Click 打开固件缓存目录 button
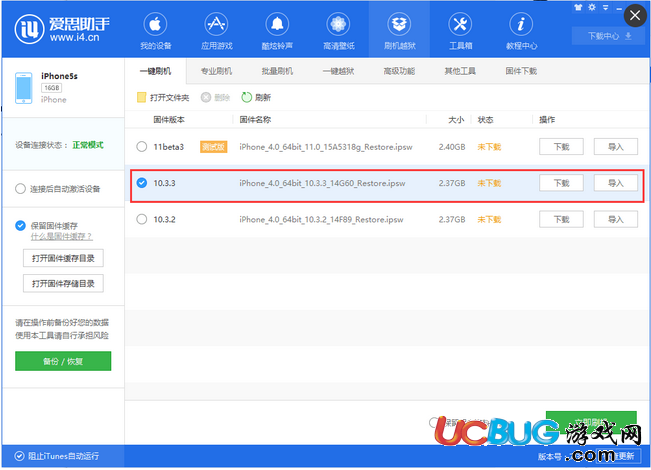This screenshot has width=651, height=470. click(x=63, y=258)
